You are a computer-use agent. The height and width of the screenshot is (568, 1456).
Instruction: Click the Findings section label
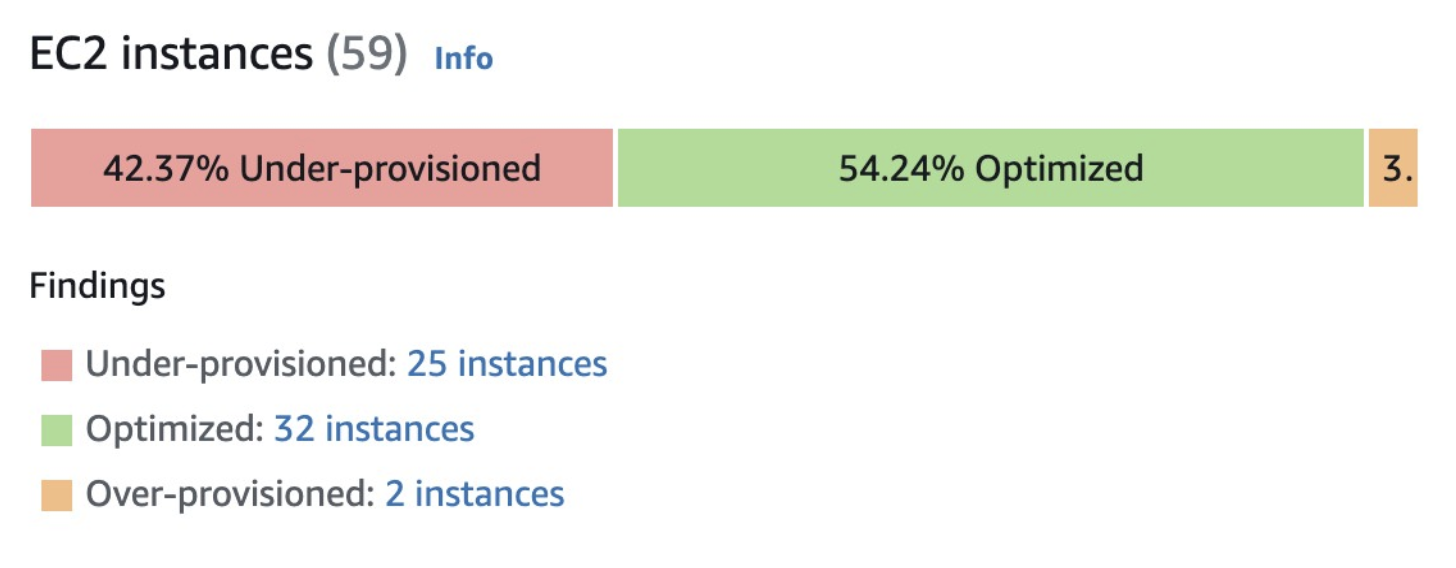[x=97, y=287]
